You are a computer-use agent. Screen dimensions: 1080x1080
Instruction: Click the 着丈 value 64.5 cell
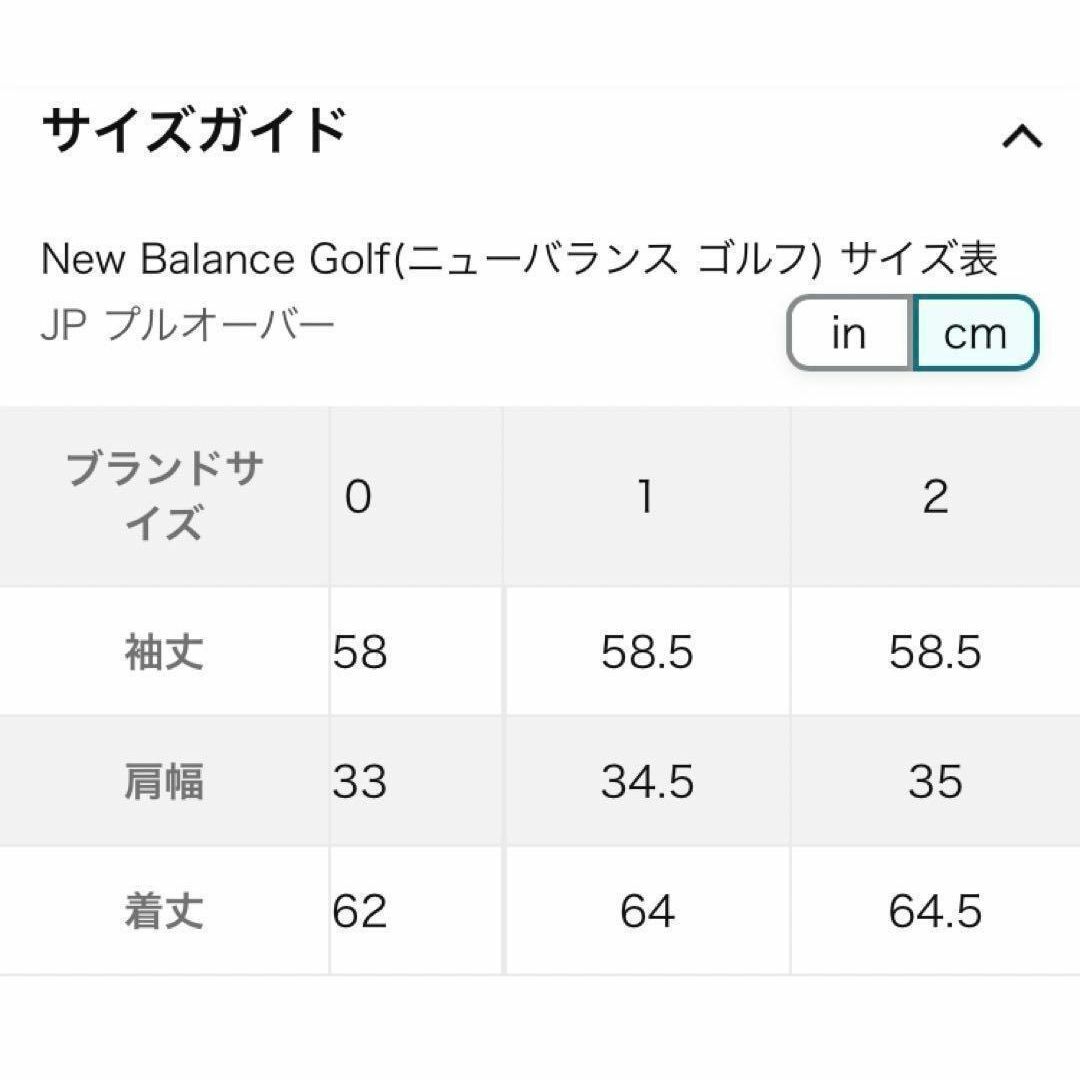pos(935,911)
